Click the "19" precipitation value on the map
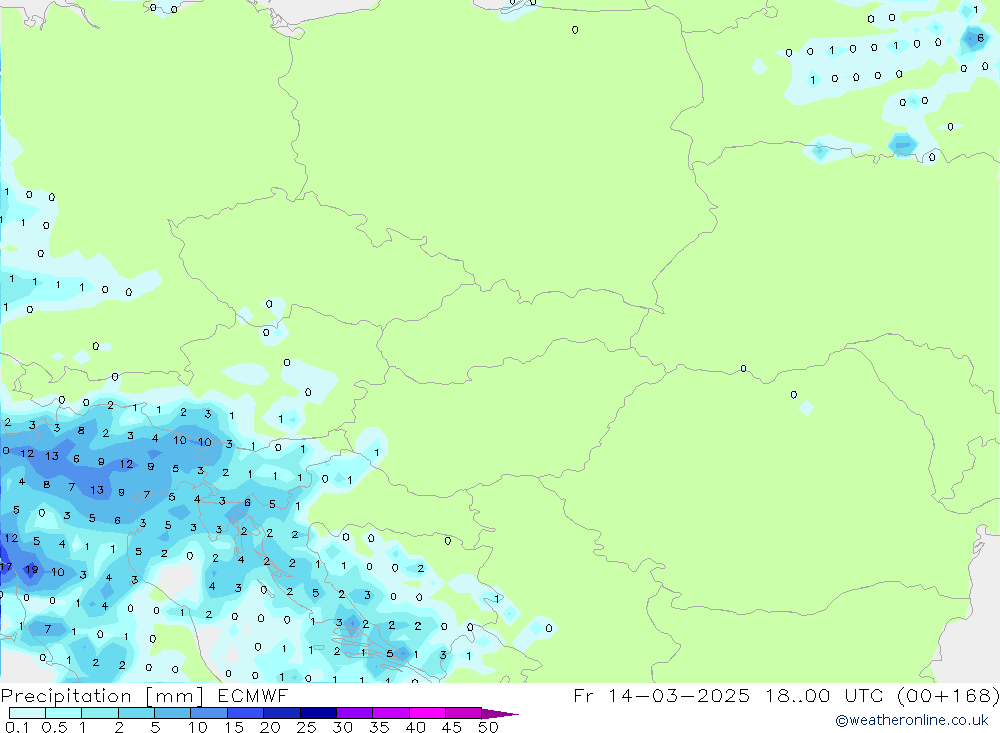Screen dimensions: 1000x733 31,569
